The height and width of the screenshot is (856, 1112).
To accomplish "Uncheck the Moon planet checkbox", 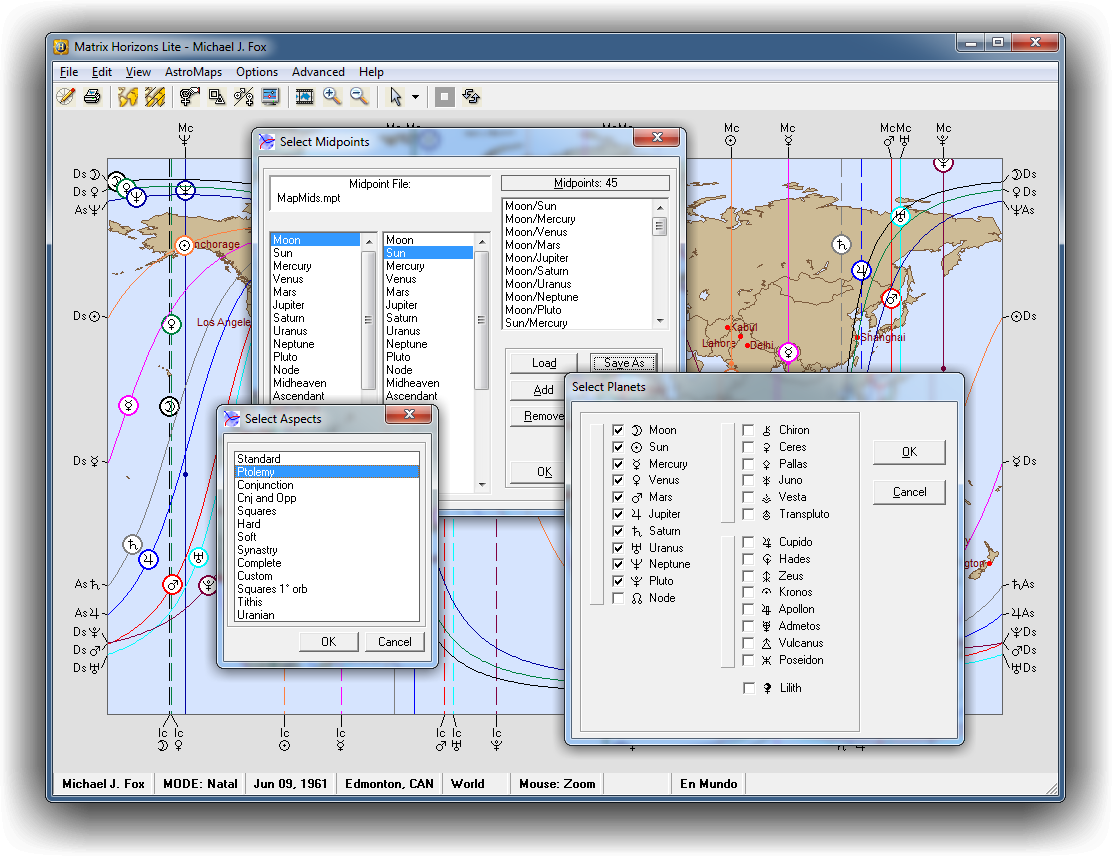I will (618, 430).
